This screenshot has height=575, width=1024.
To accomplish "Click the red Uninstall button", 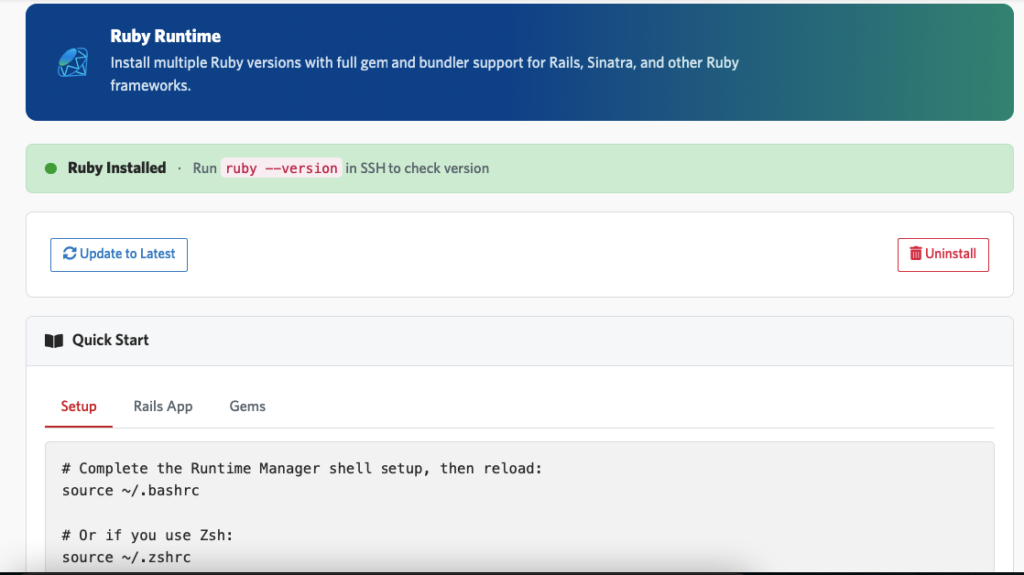I will click(x=943, y=255).
